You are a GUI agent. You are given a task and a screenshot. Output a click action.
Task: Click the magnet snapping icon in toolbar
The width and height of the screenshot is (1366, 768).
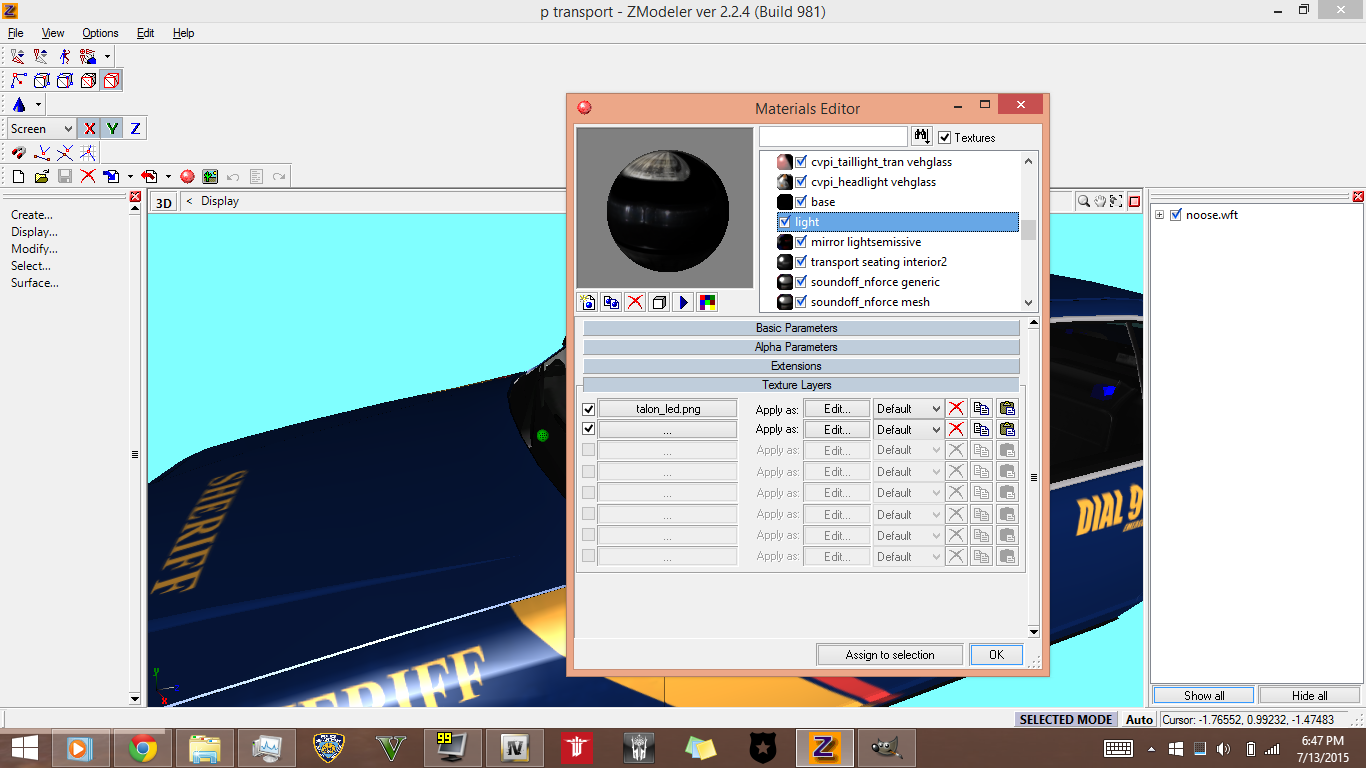click(19, 153)
